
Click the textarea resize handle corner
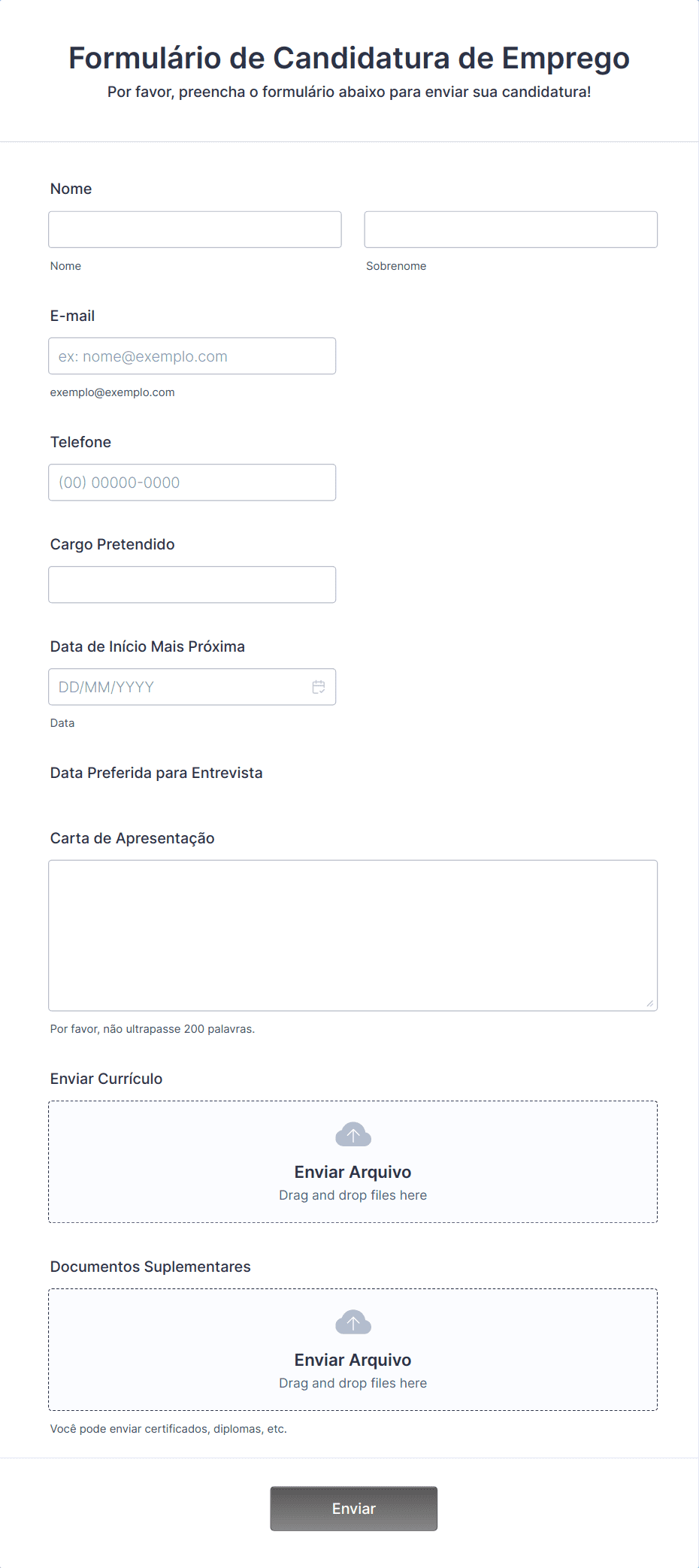tap(650, 1001)
